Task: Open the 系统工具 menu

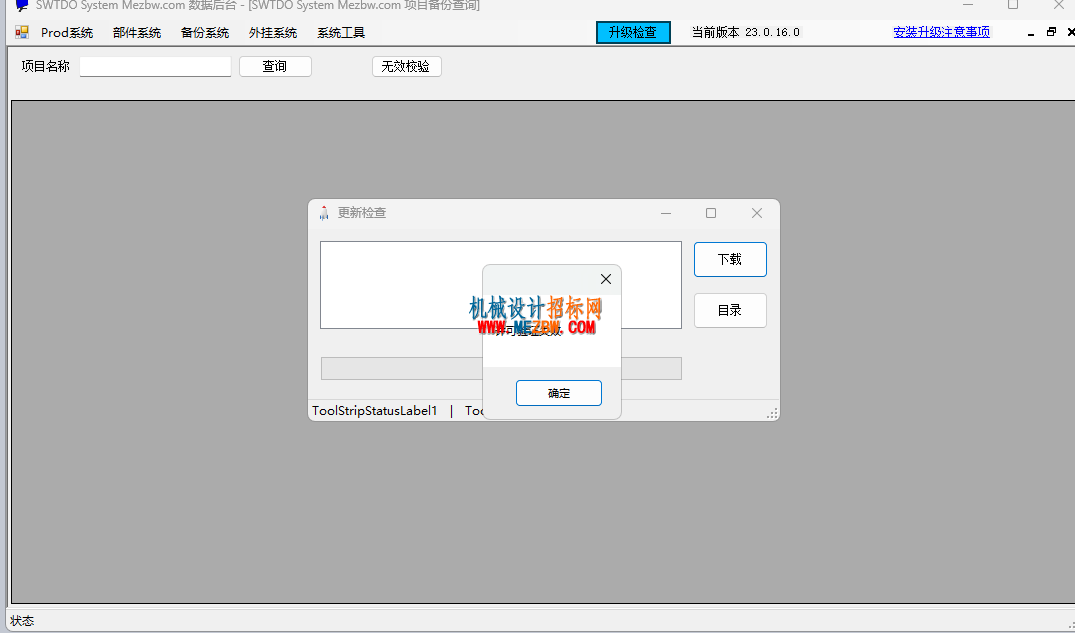Action: coord(341,32)
